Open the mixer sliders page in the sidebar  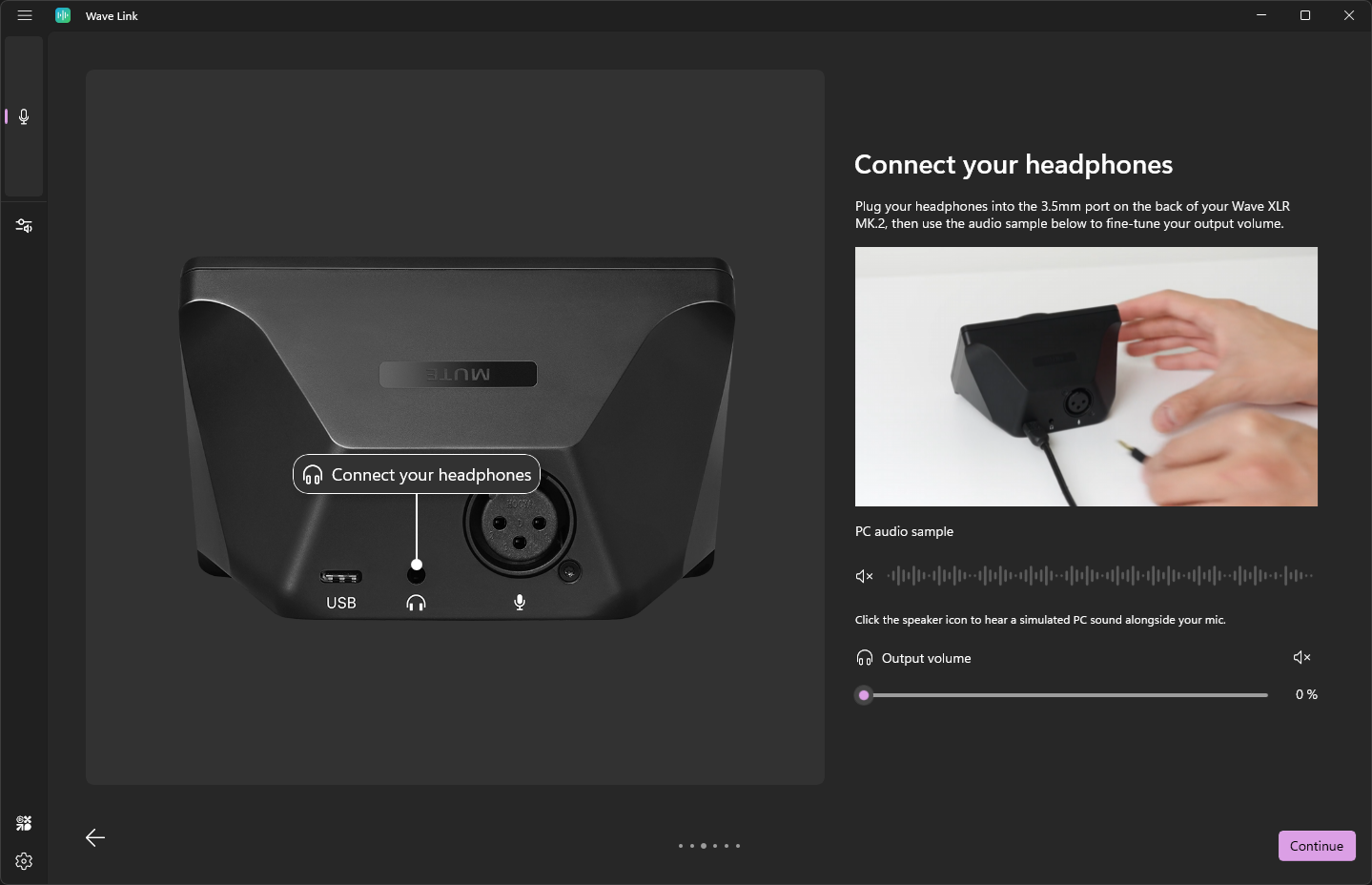24,226
